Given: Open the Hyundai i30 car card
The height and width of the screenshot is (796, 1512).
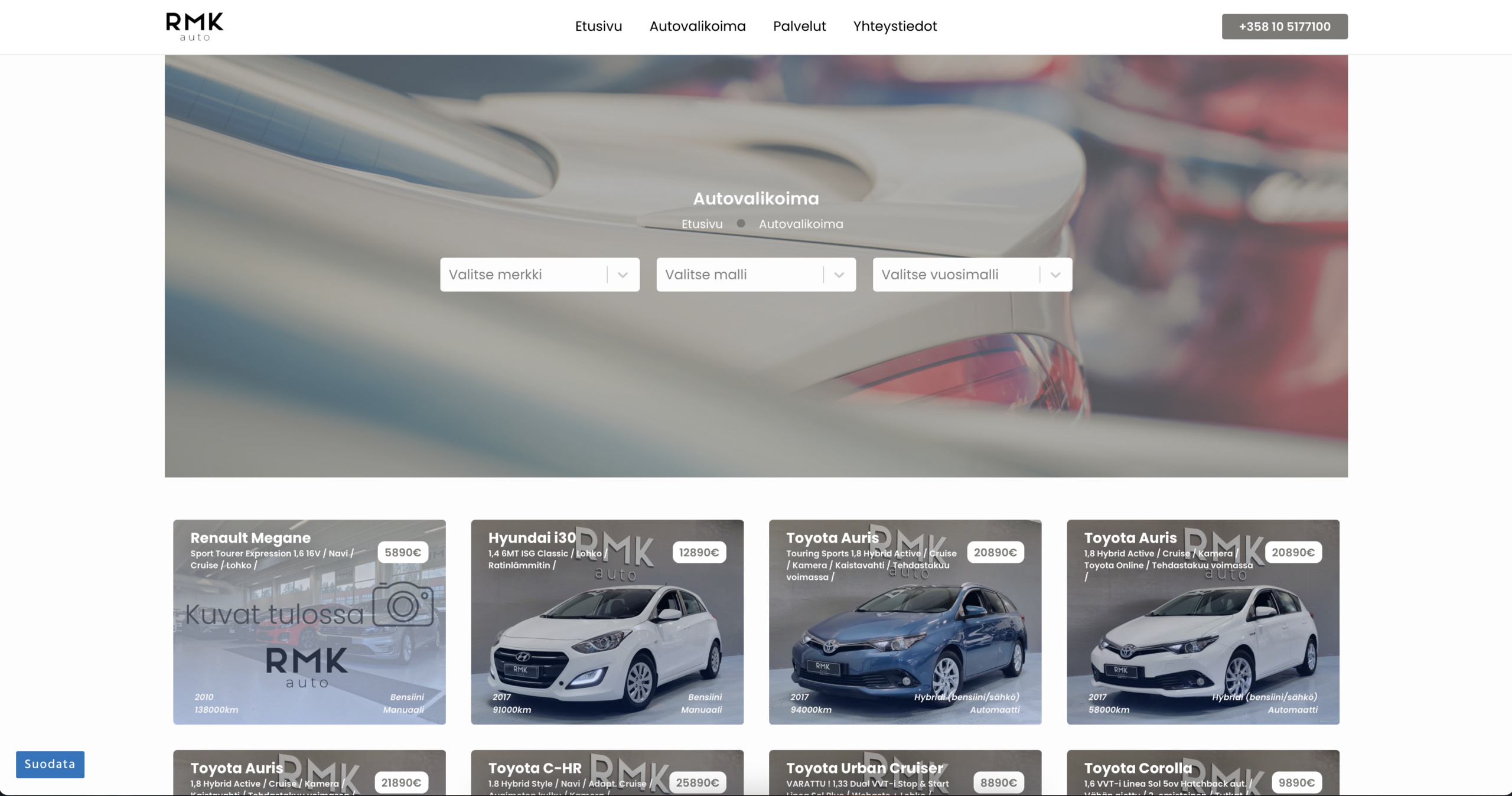Looking at the screenshot, I should coord(607,622).
